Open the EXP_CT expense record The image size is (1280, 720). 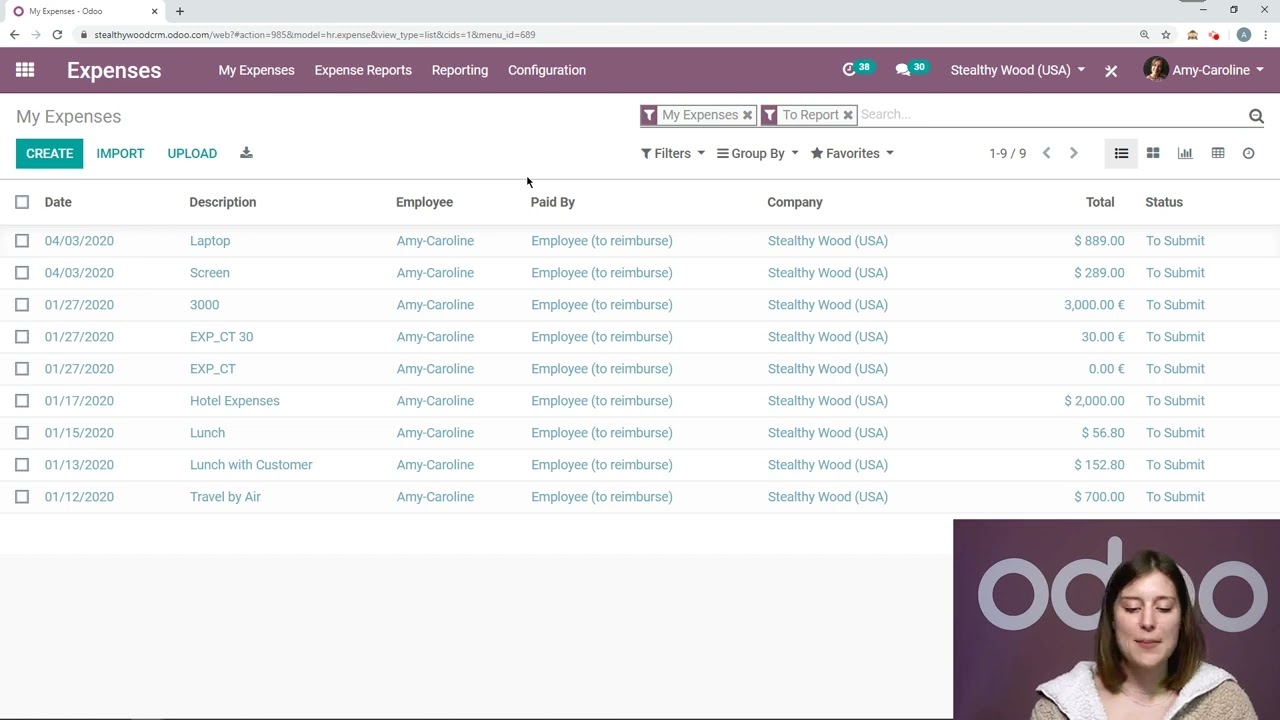tap(213, 369)
